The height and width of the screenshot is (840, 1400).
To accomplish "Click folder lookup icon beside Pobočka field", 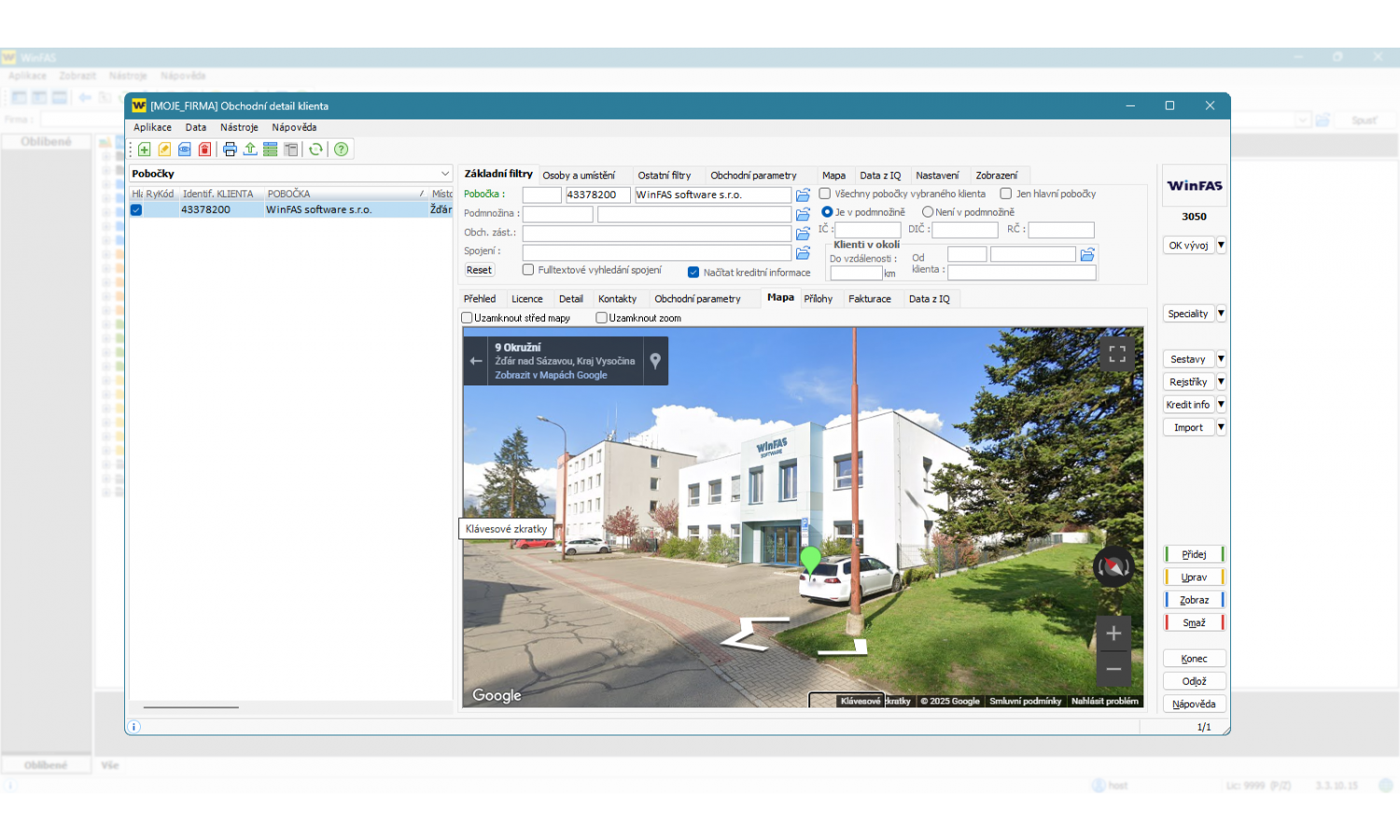I will coord(803,195).
